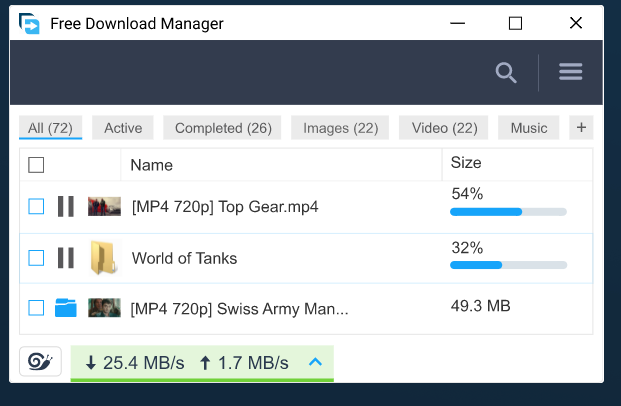The height and width of the screenshot is (406, 621).
Task: Pause the Top Gear.mp4 download
Action: click(x=66, y=206)
